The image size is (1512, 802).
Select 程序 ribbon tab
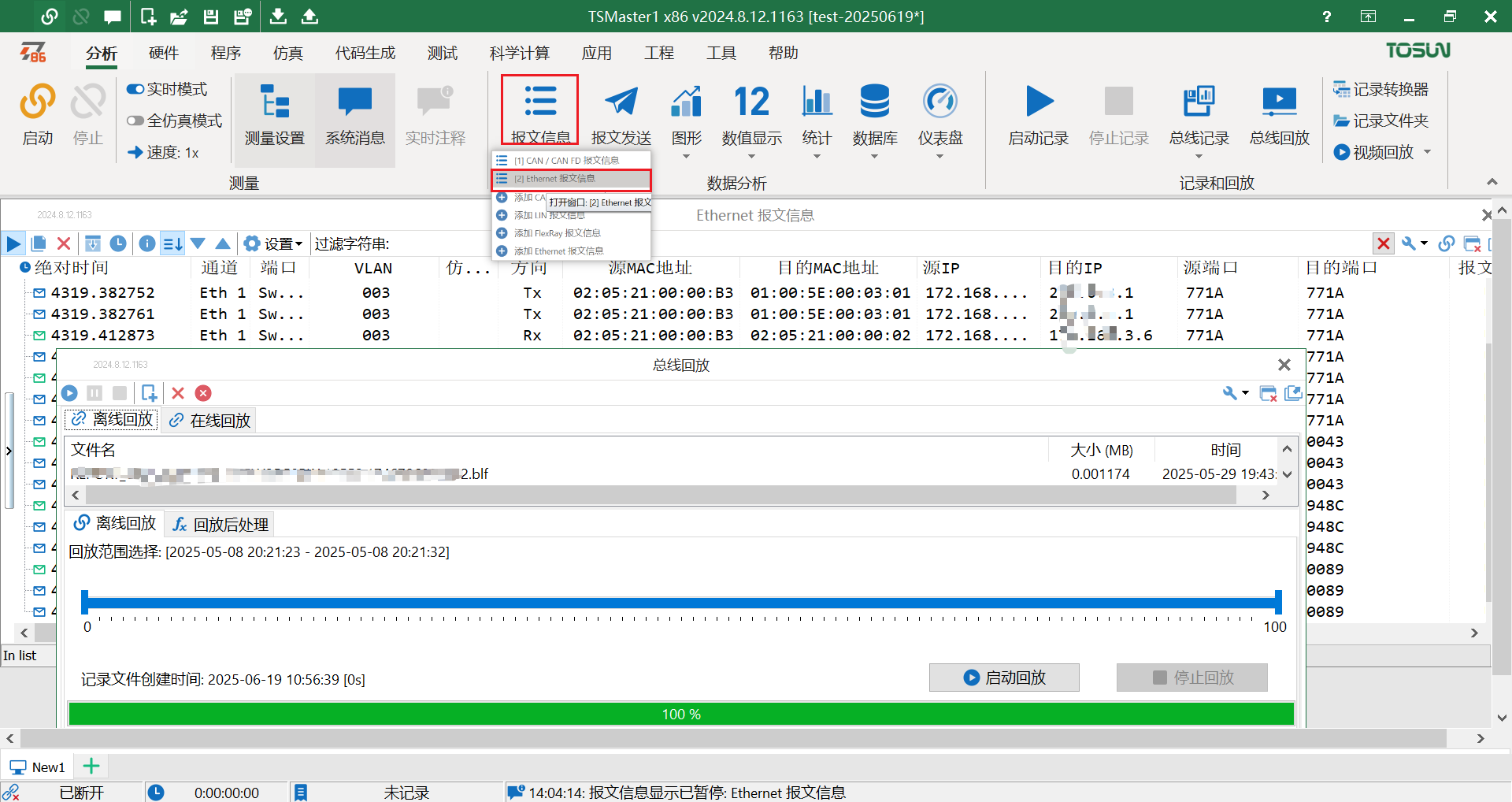tap(226, 53)
